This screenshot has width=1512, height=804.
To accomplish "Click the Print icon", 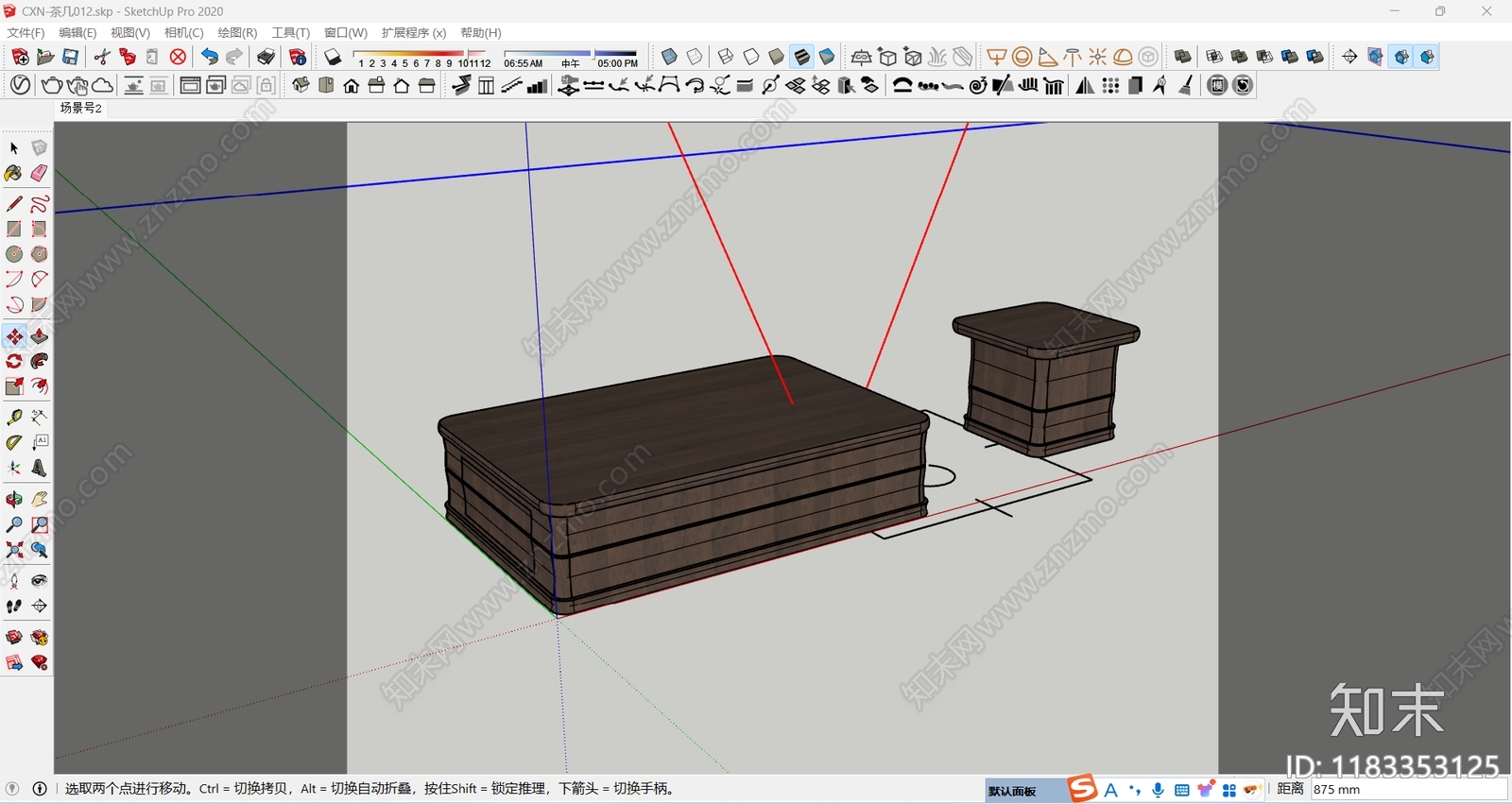I will pyautogui.click(x=266, y=57).
